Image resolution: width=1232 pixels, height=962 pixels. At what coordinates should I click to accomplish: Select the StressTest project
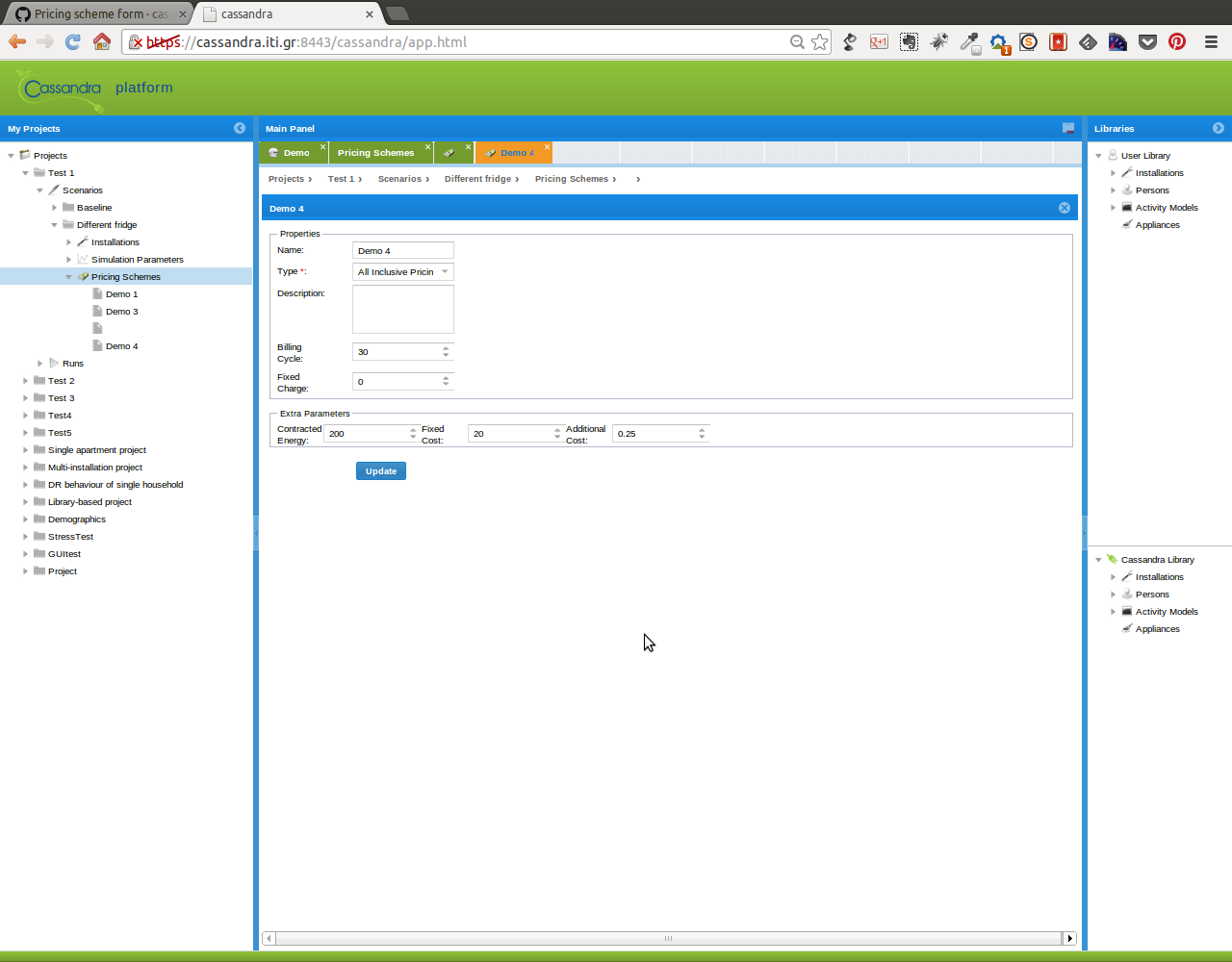coord(70,537)
